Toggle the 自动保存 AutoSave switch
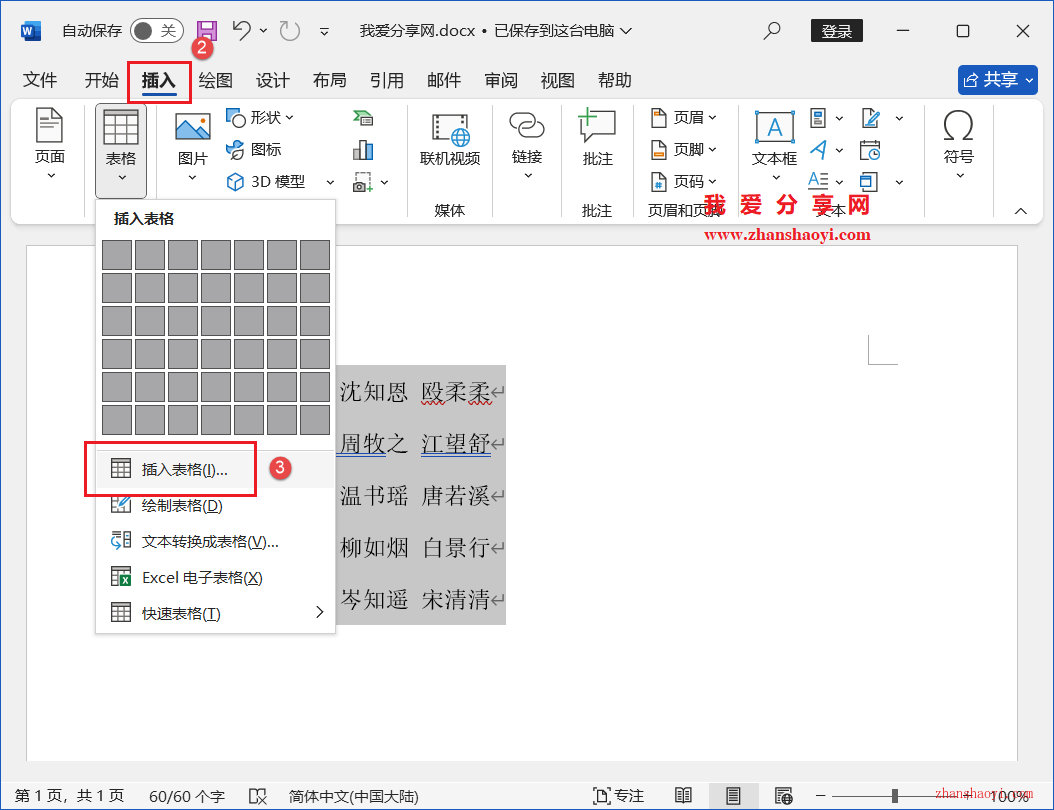 pos(157,31)
